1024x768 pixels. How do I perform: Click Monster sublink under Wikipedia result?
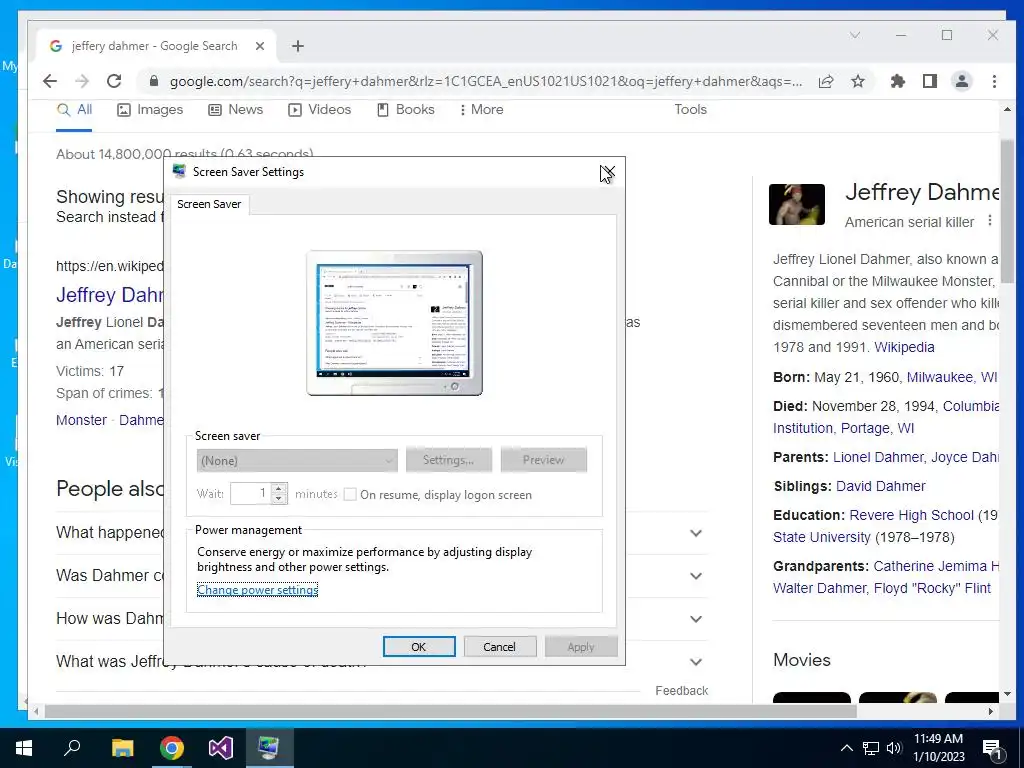click(81, 420)
